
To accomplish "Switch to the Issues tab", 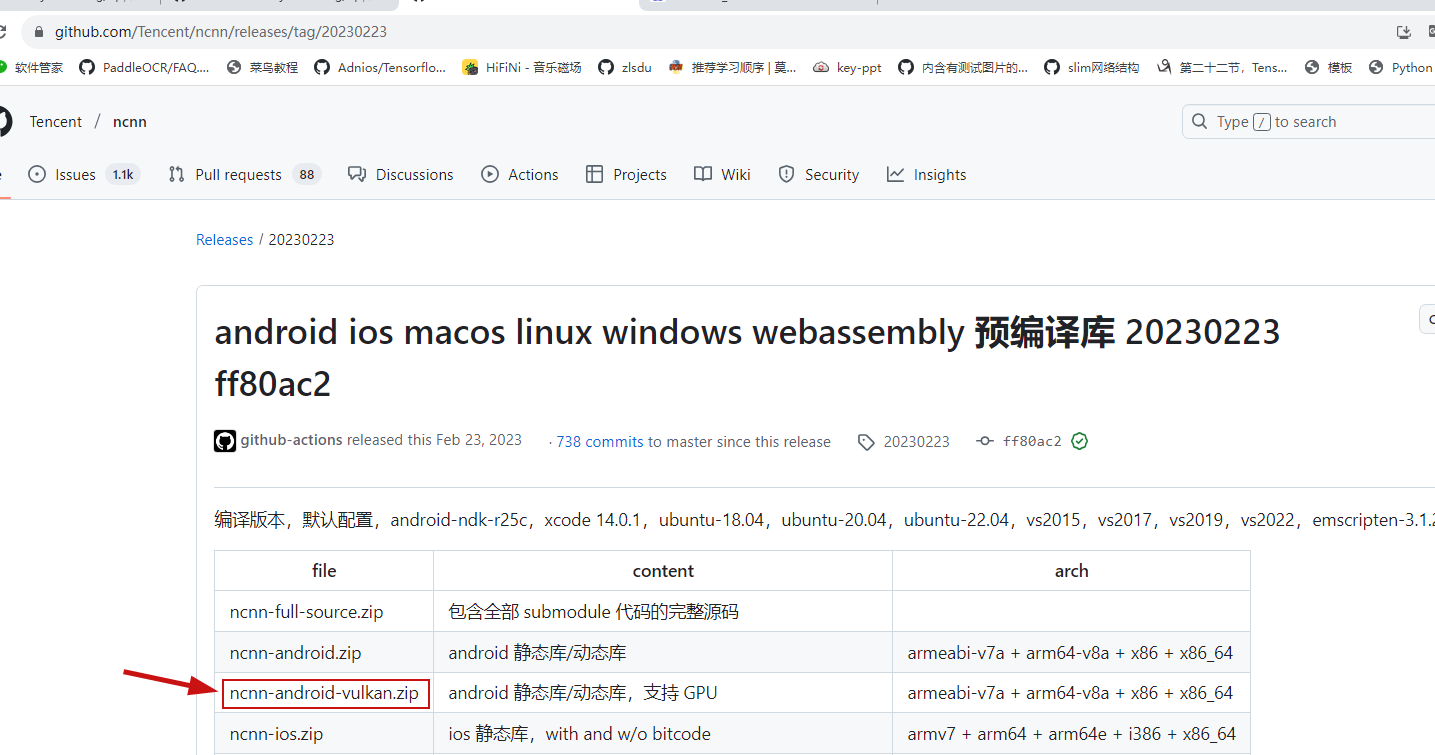I will point(85,174).
